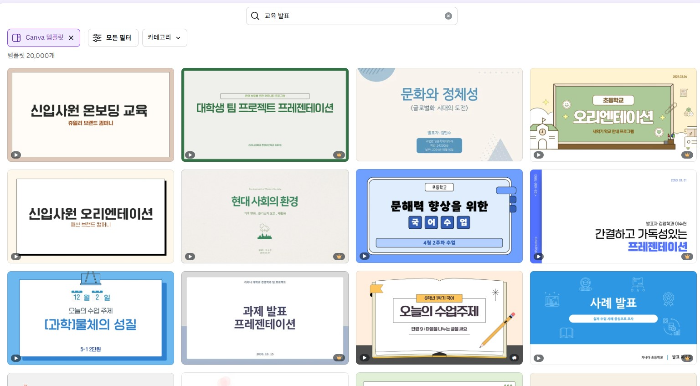
Task: Open the [과학]물체의 성질 template
Action: point(91,318)
